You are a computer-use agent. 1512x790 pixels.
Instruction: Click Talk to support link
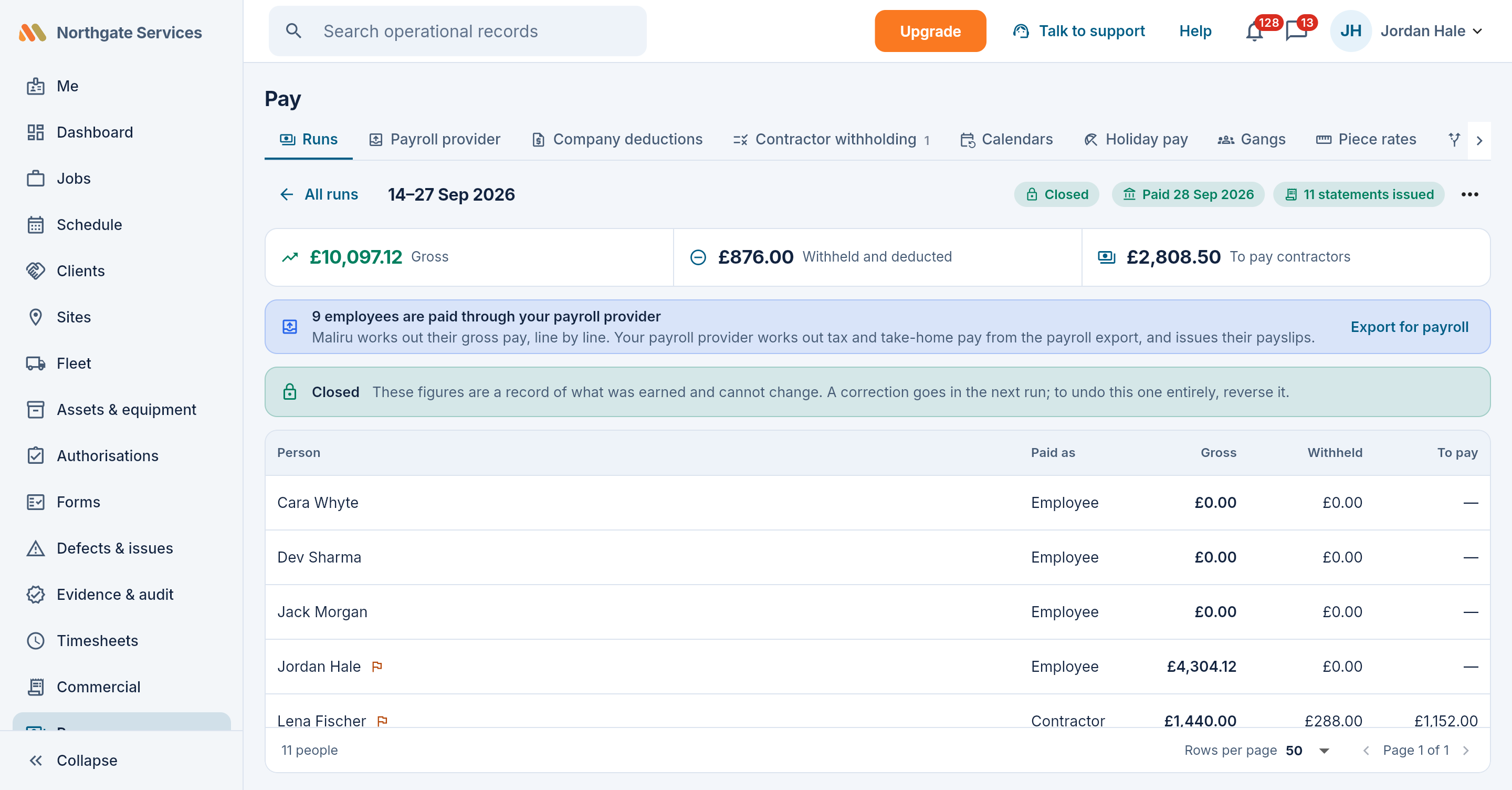pos(1079,31)
